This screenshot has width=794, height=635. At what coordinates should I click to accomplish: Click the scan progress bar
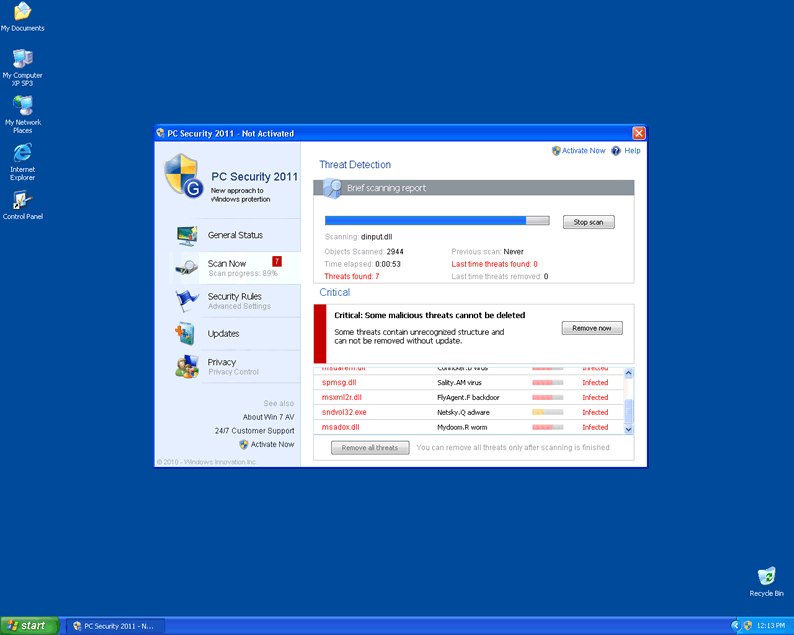(x=437, y=221)
